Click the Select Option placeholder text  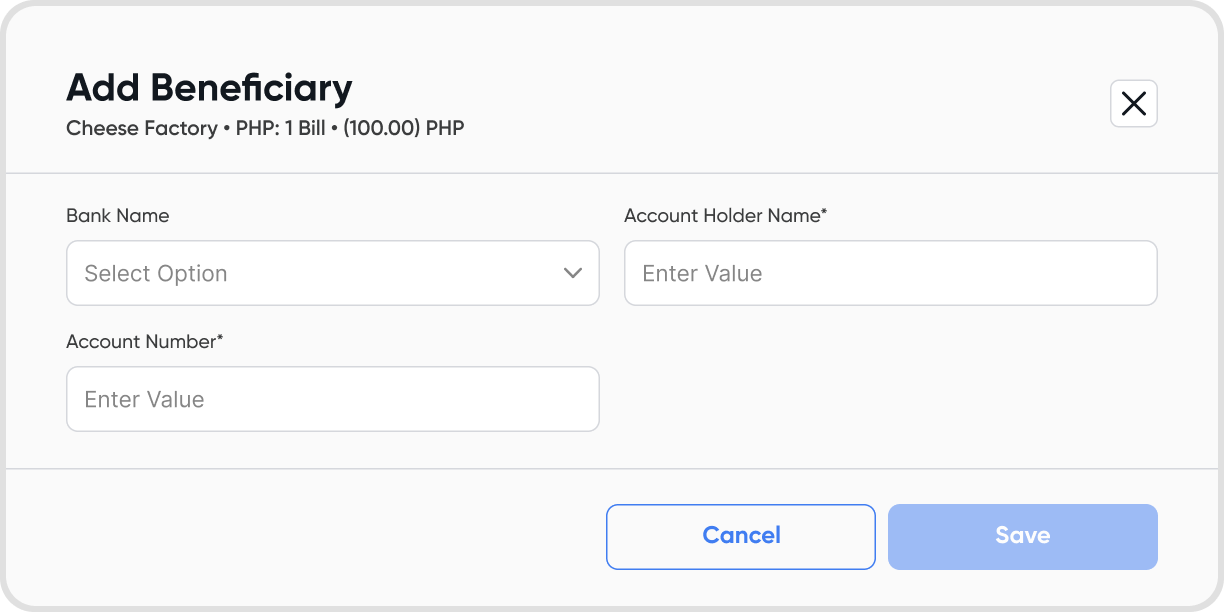pos(156,273)
